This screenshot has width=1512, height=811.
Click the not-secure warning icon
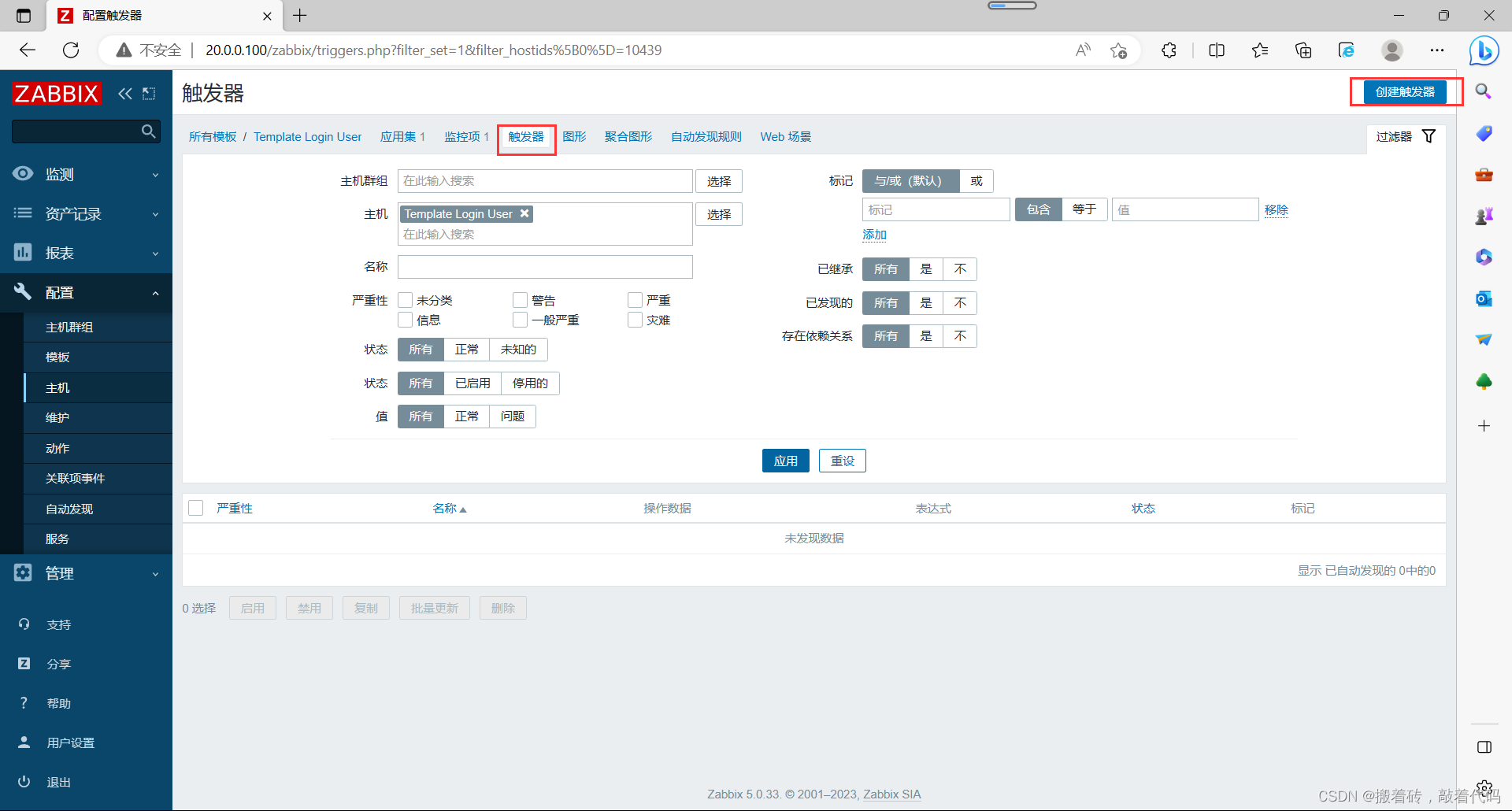(x=124, y=50)
